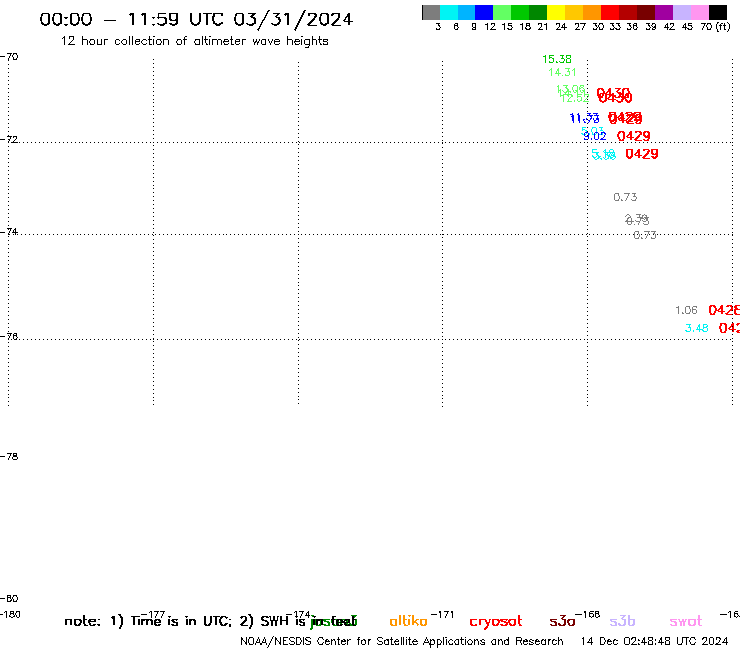Click 'NOAA/NESDIS Center for Satellite Applications and Research'

tap(402, 641)
